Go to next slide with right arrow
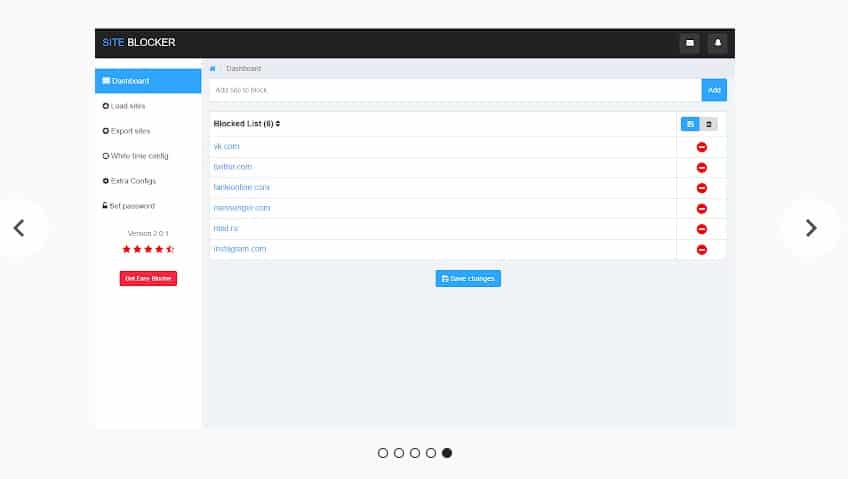 [x=811, y=228]
